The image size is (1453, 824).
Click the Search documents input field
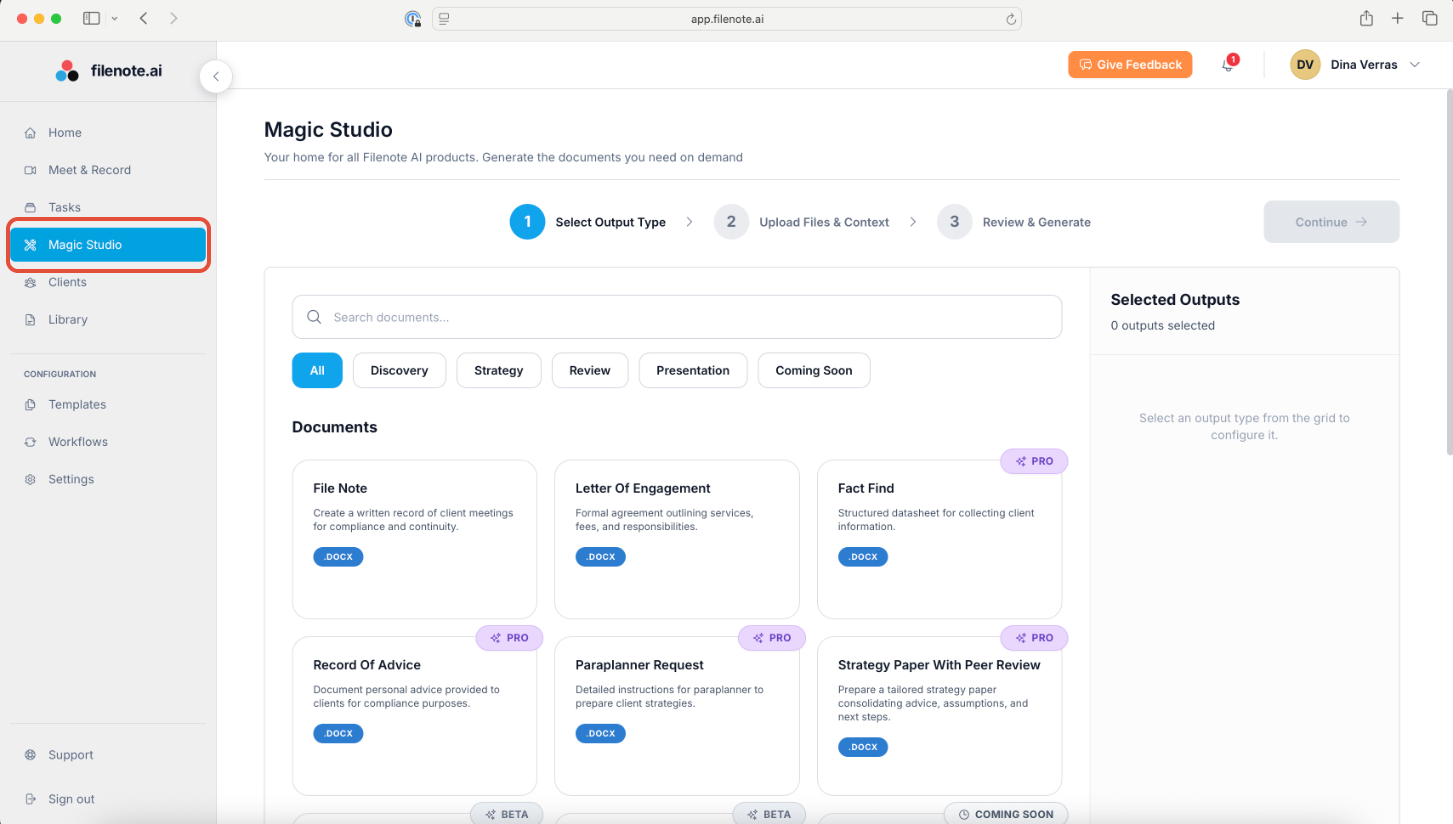point(677,317)
